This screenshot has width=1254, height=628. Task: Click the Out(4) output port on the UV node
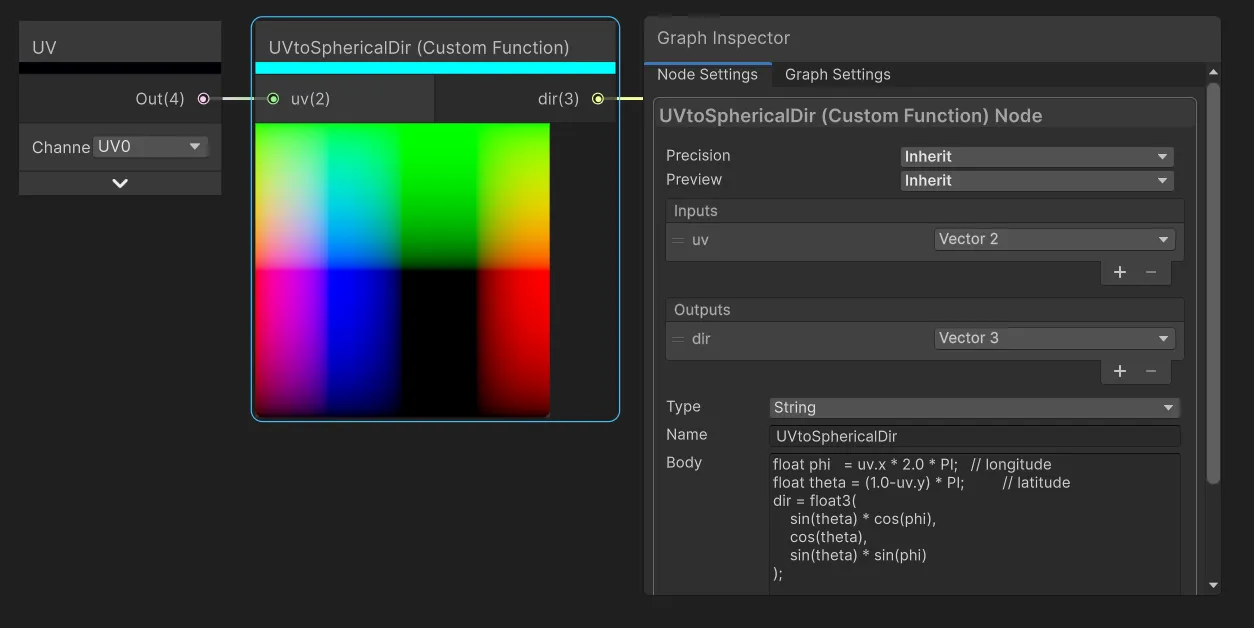[x=203, y=99]
